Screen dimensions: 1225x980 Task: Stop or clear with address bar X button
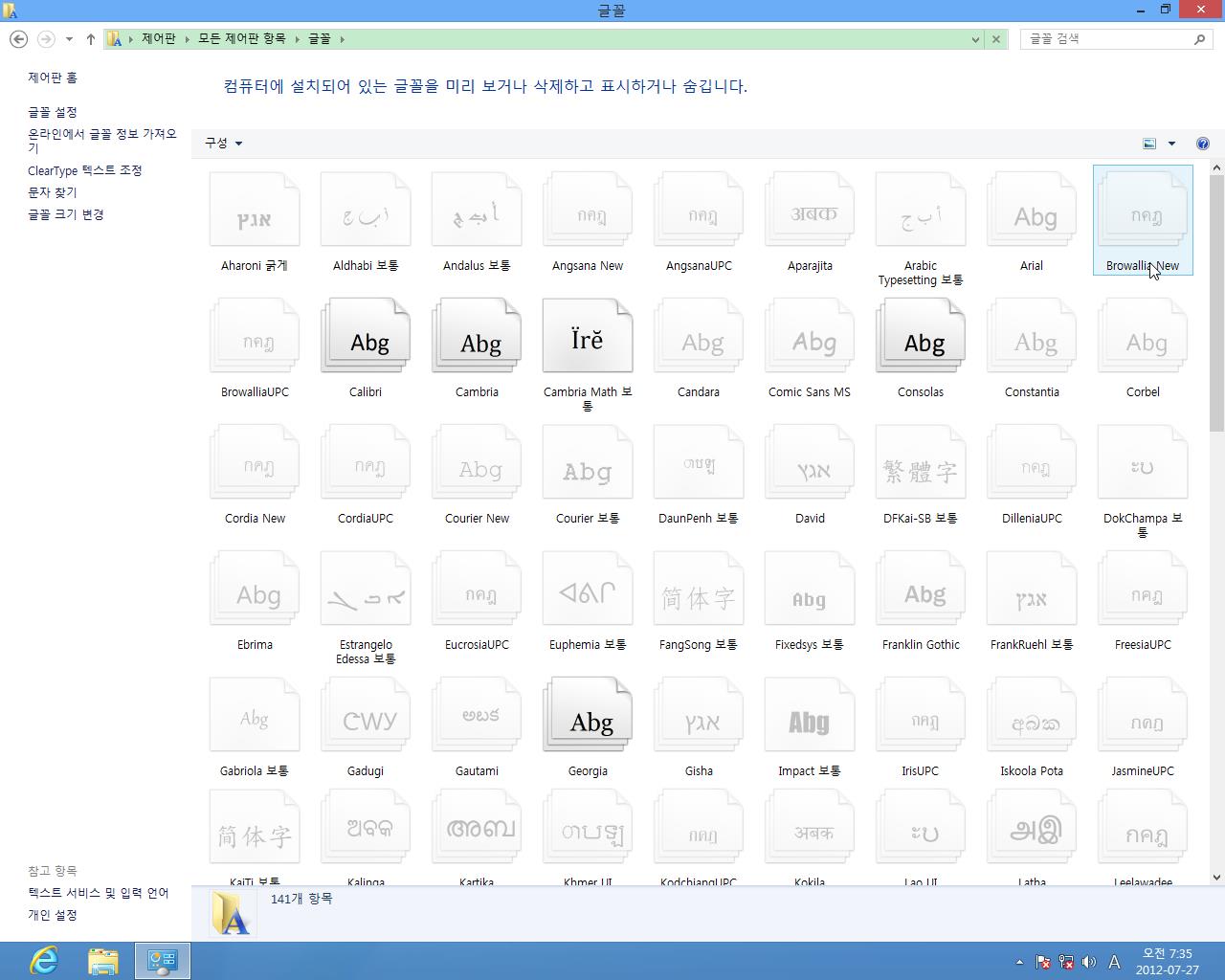pos(996,39)
